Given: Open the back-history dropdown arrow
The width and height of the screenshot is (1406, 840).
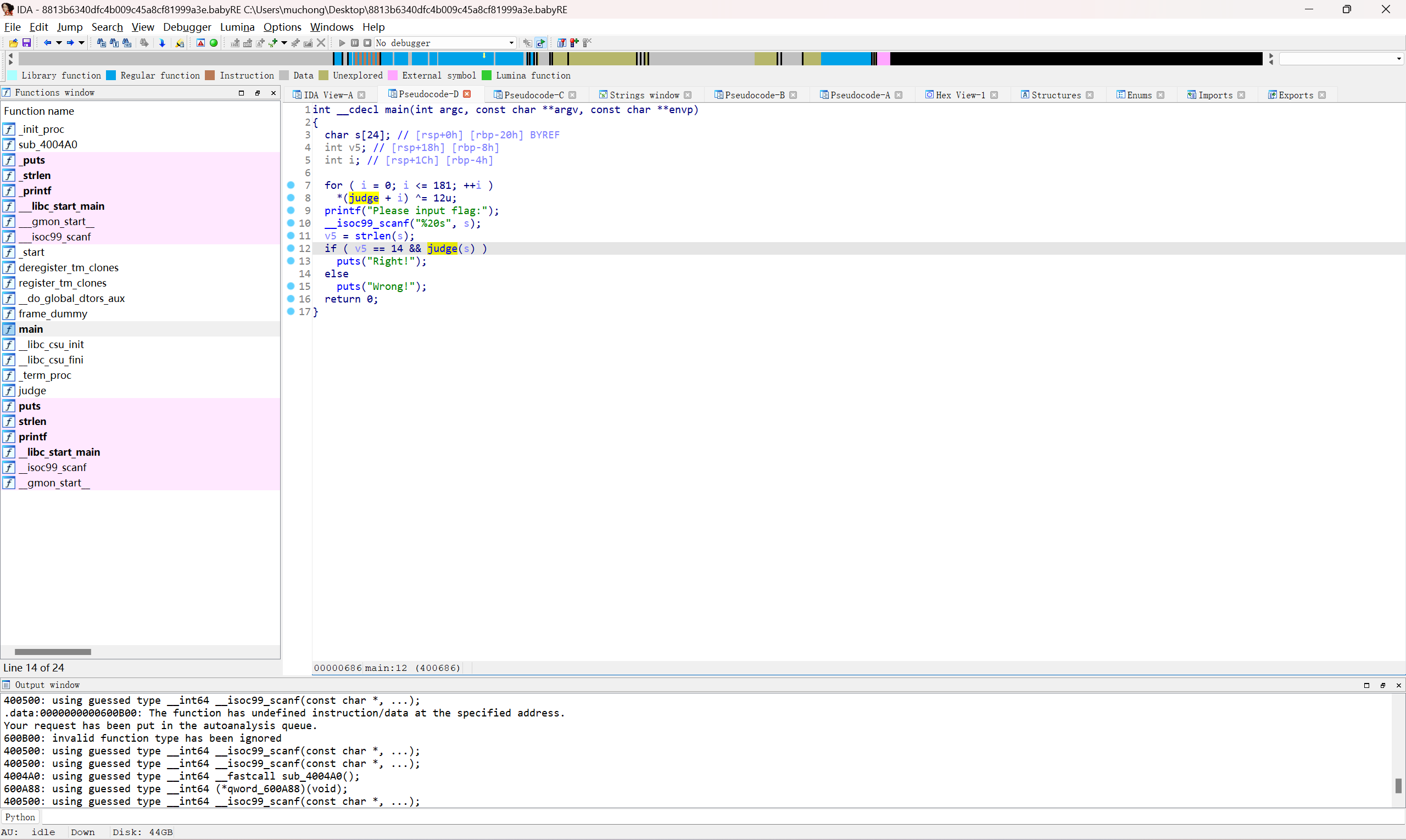Looking at the screenshot, I should [x=59, y=43].
